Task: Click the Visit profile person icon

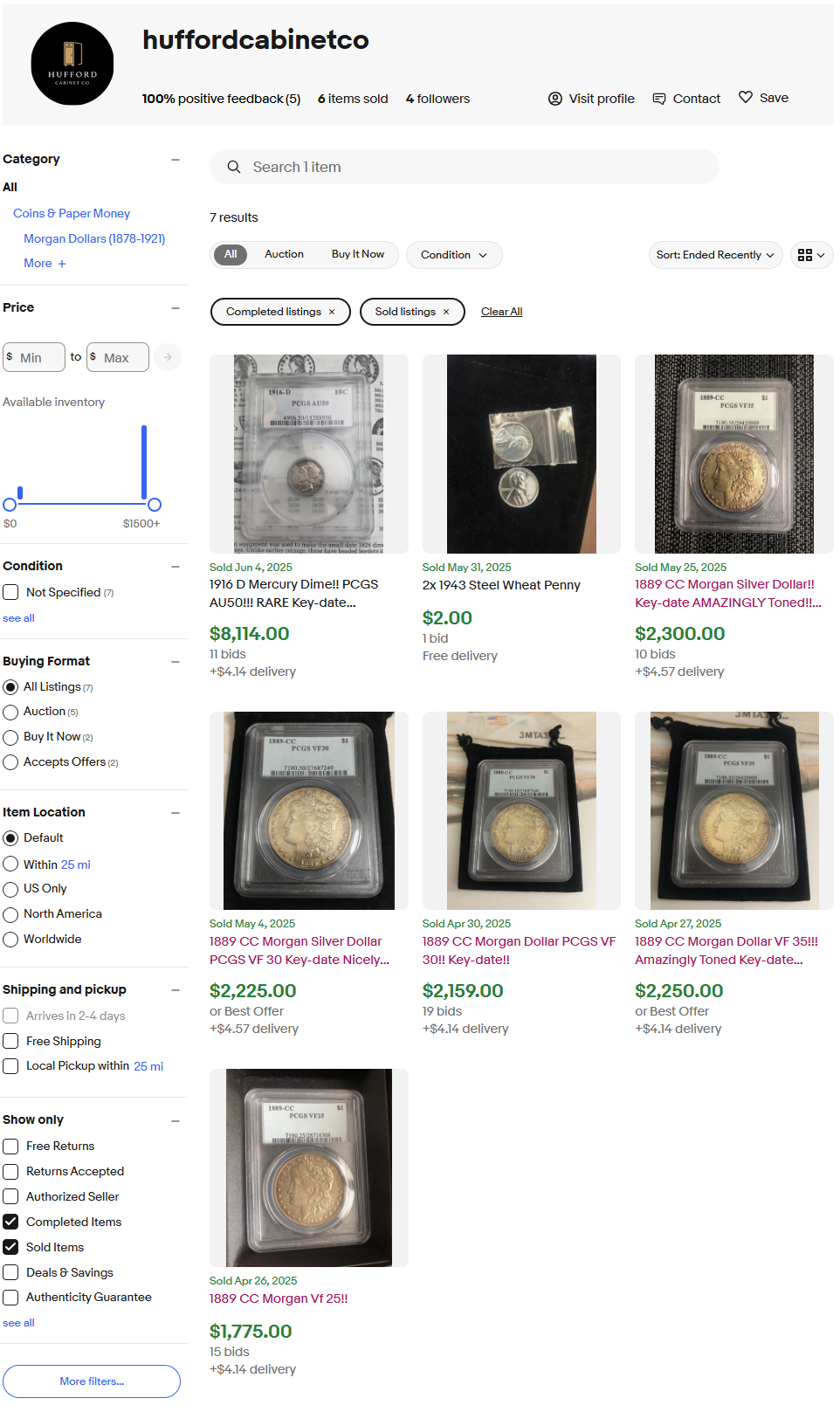Action: pyautogui.click(x=555, y=99)
